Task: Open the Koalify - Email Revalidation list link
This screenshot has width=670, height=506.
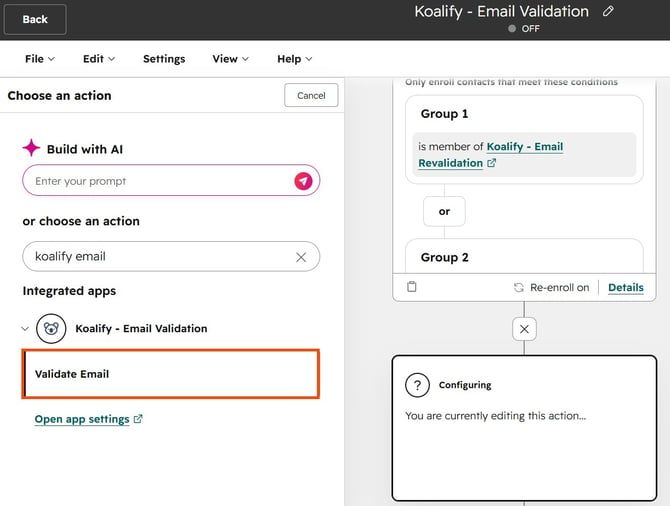Action: (491, 155)
